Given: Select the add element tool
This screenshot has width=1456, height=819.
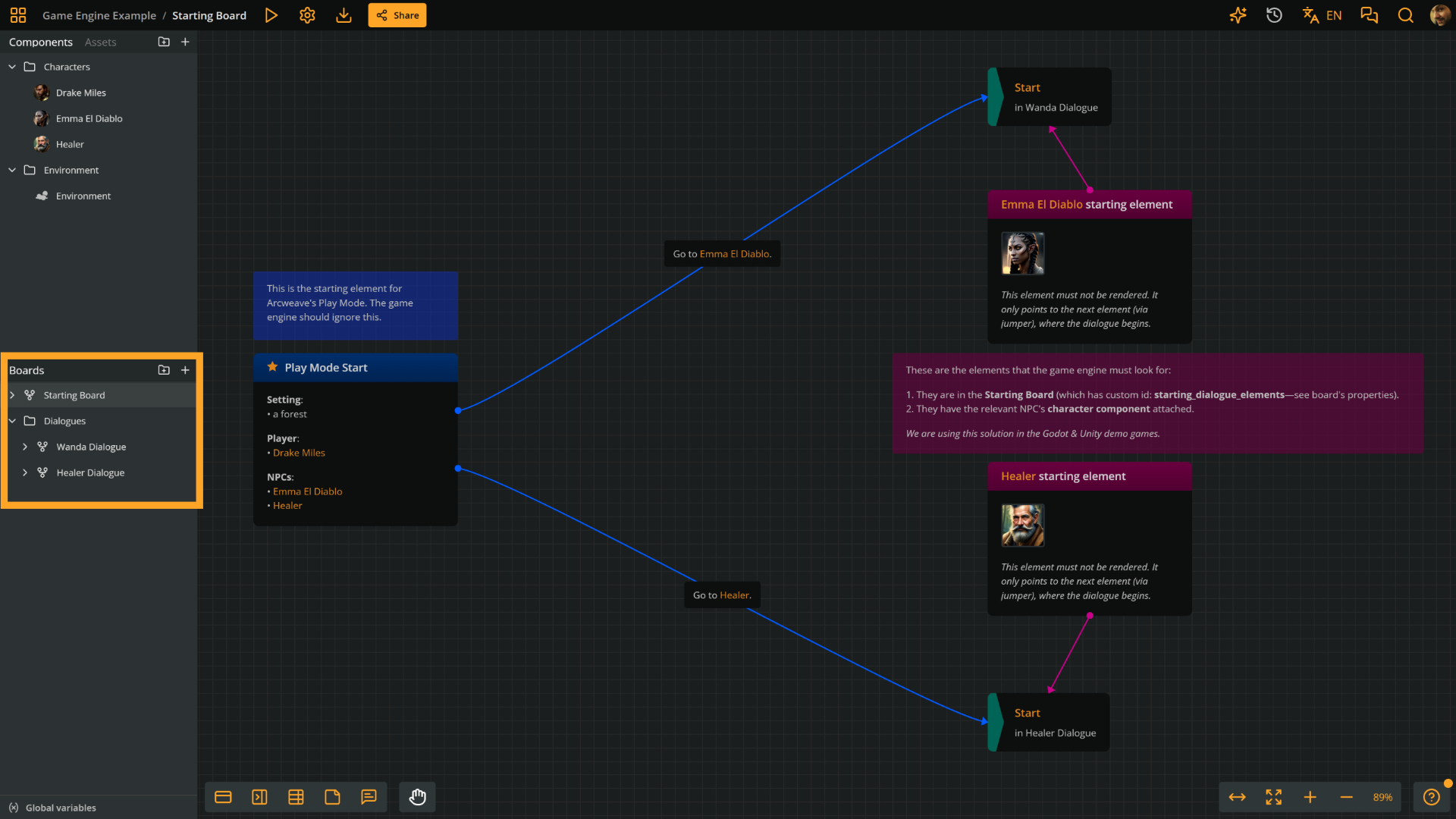Looking at the screenshot, I should click(x=223, y=797).
